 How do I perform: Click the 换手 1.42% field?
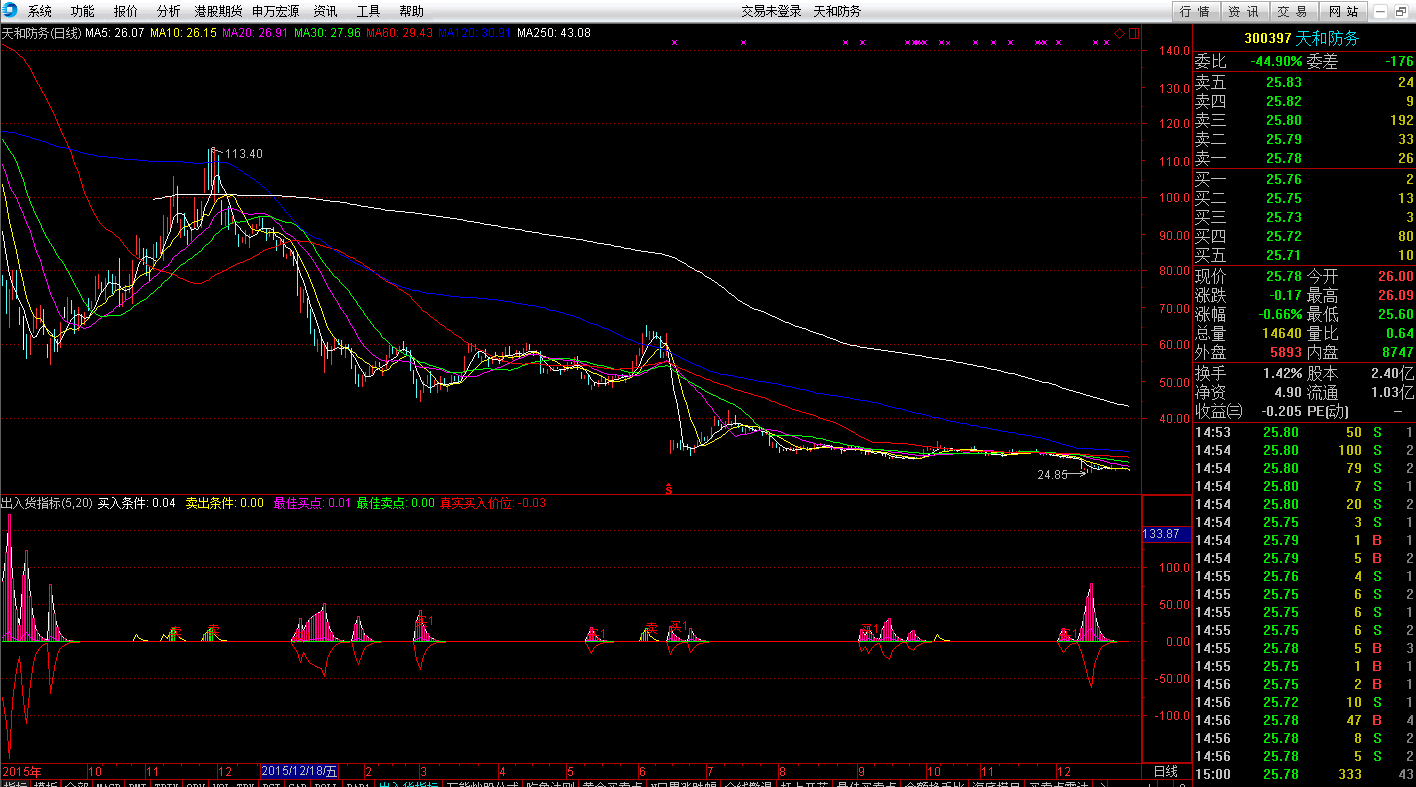pyautogui.click(x=1249, y=373)
